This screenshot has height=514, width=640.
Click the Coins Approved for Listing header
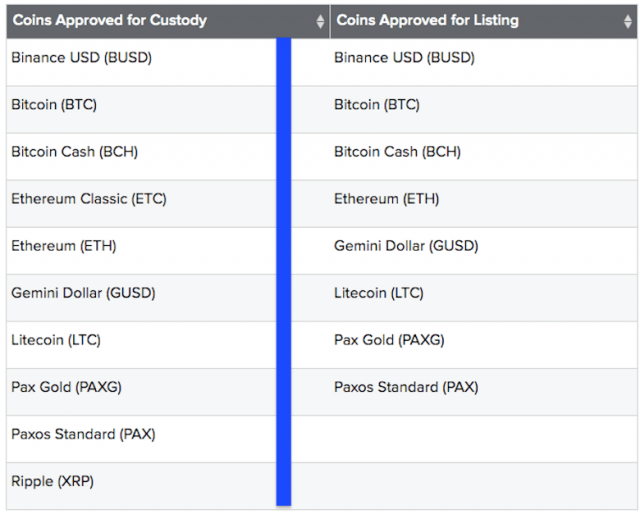(x=427, y=20)
